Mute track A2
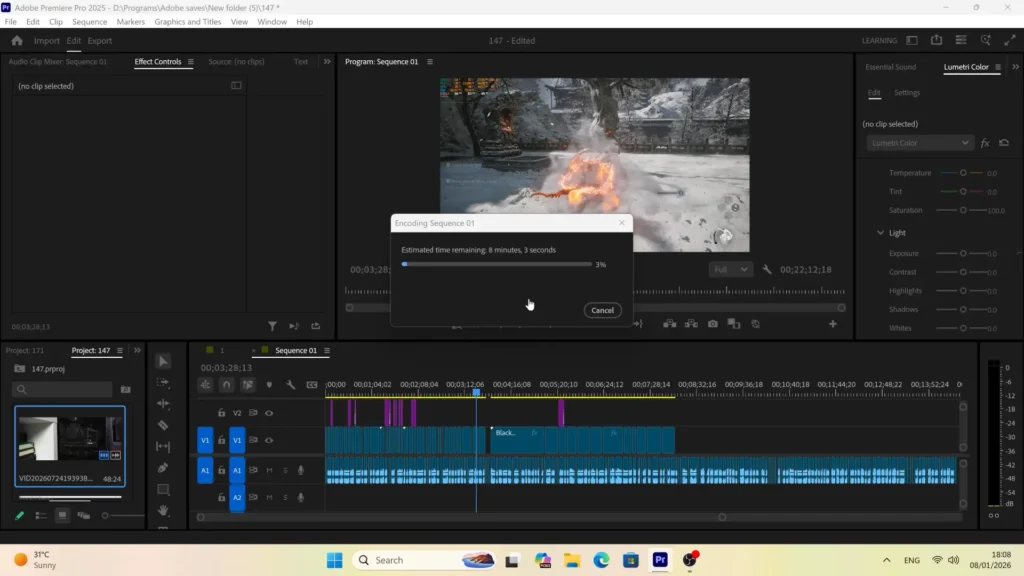Viewport: 1024px width, 576px height. [x=269, y=498]
